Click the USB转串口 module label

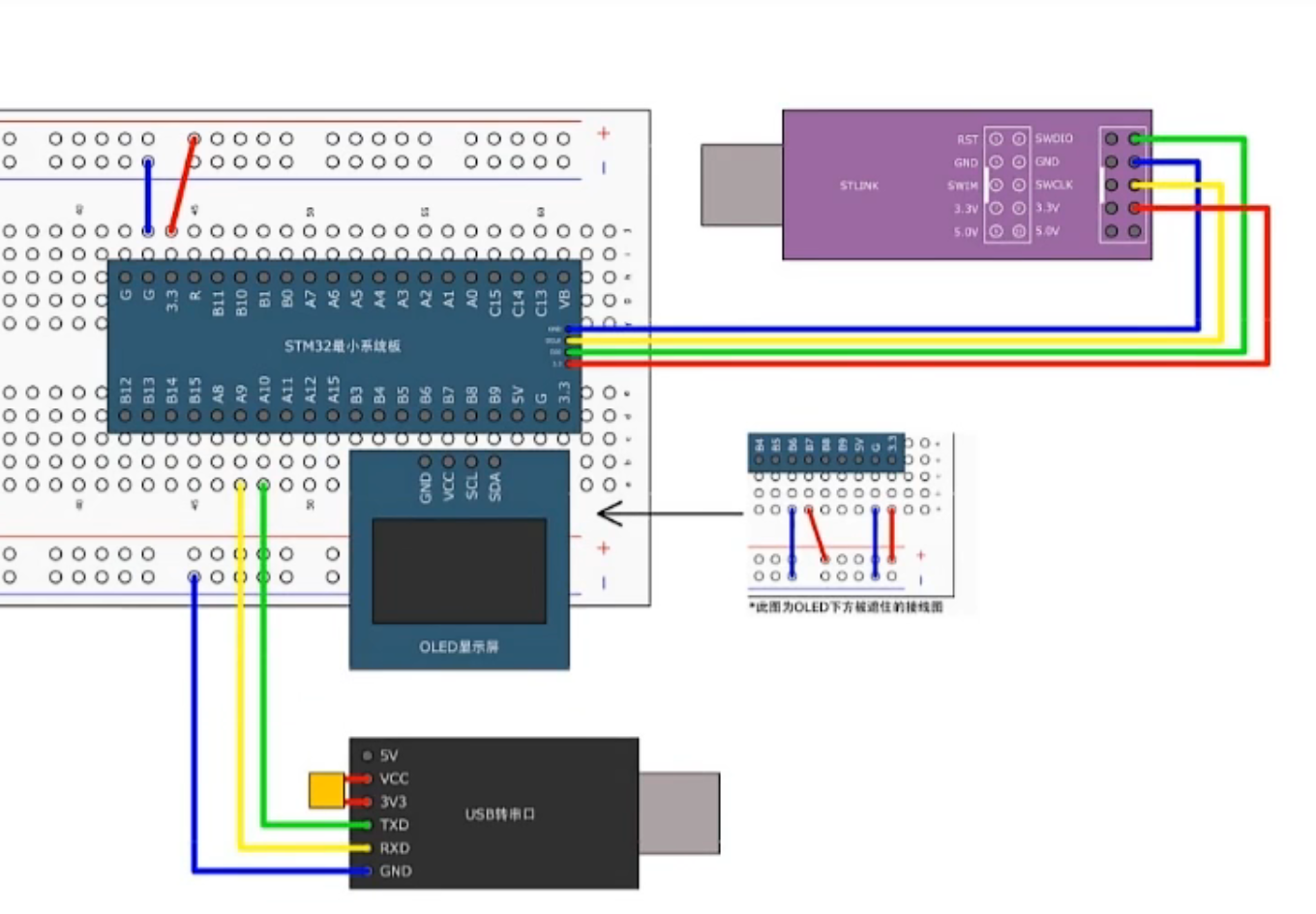click(499, 814)
